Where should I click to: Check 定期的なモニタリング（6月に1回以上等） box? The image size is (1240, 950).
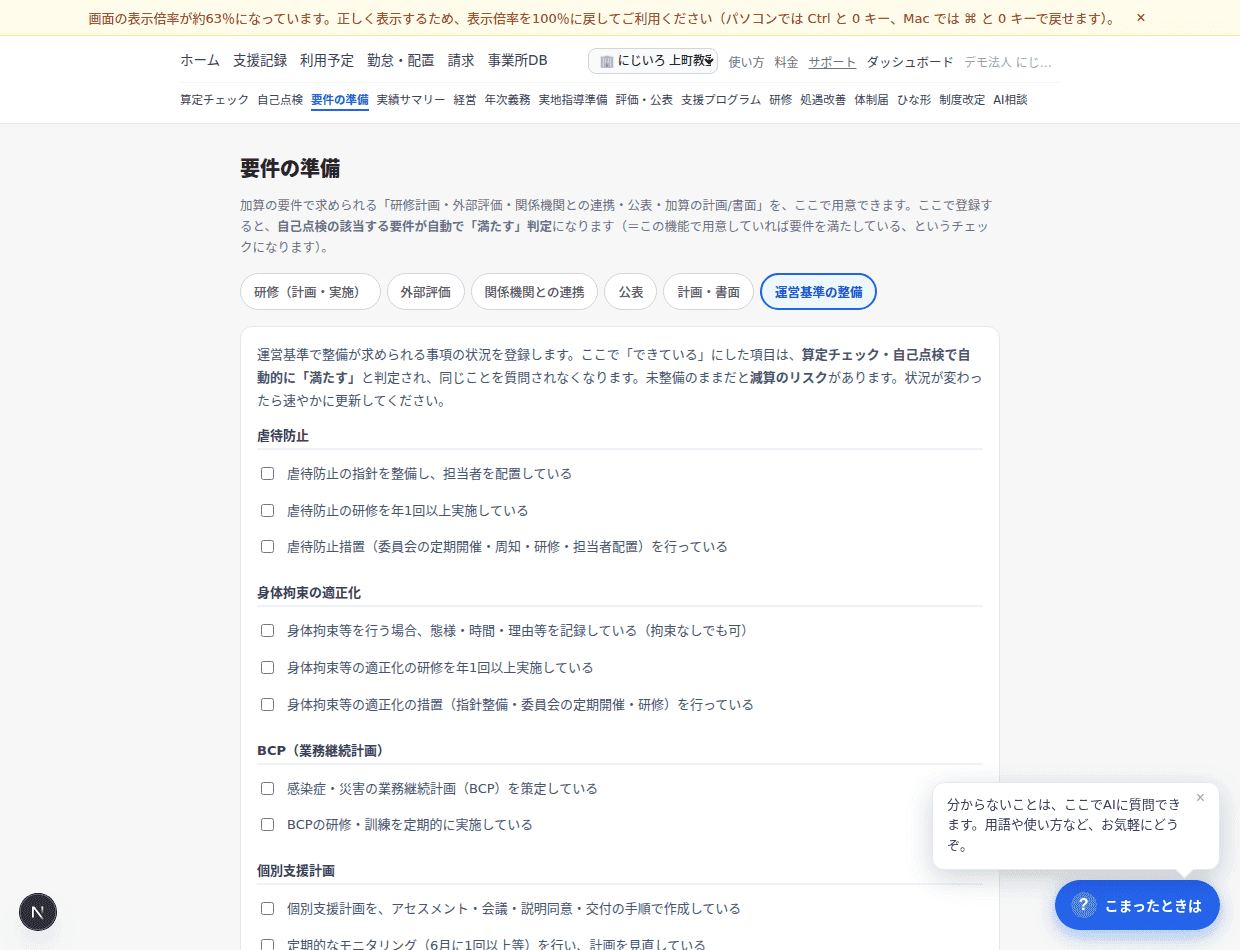point(267,945)
